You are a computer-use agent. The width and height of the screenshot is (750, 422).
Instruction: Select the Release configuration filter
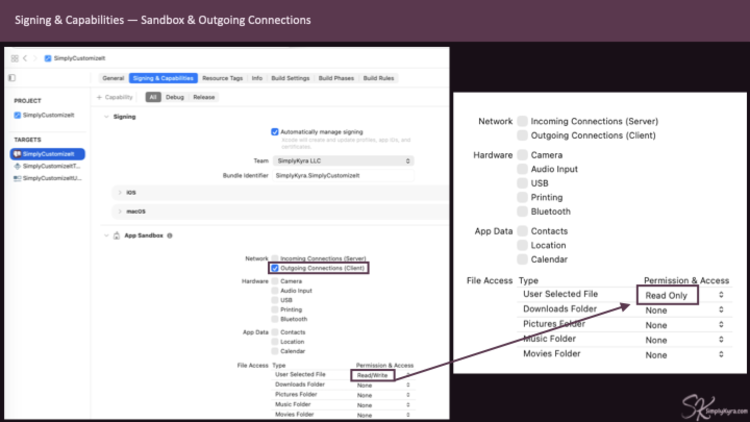point(204,97)
